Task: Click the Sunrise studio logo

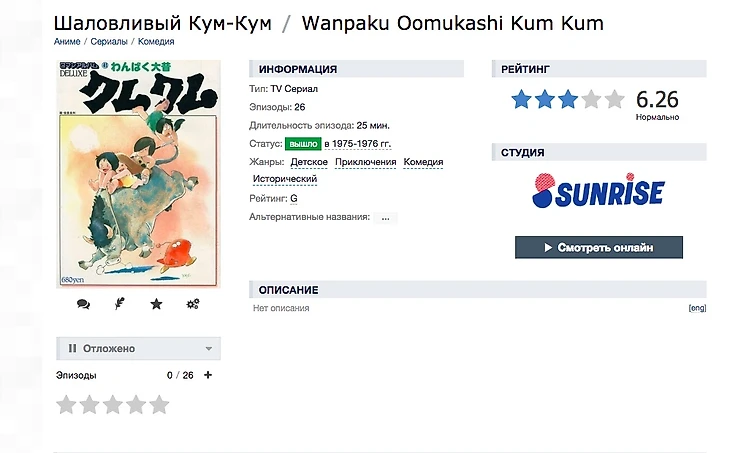Action: (598, 190)
